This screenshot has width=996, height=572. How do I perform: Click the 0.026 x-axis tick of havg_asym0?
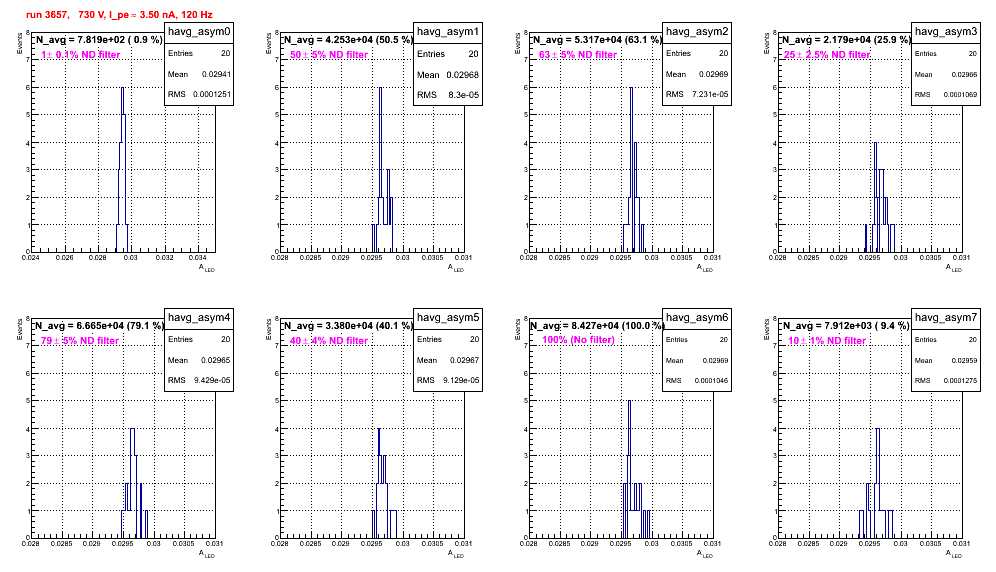[64, 257]
